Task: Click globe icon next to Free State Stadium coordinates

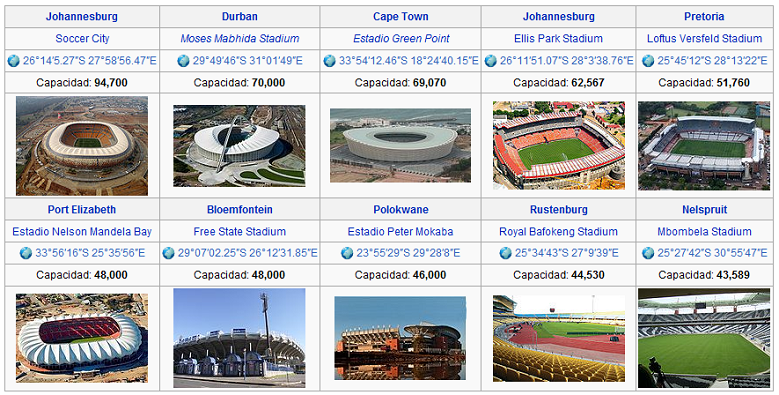Action: [x=168, y=253]
